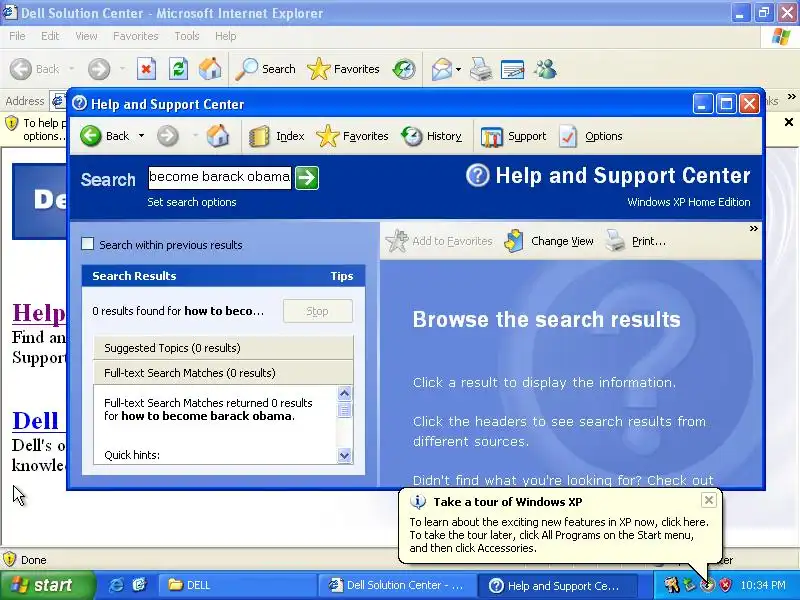Screen dimensions: 800x600
Task: Open IE Back button dropdown arrow
Action: point(71,69)
